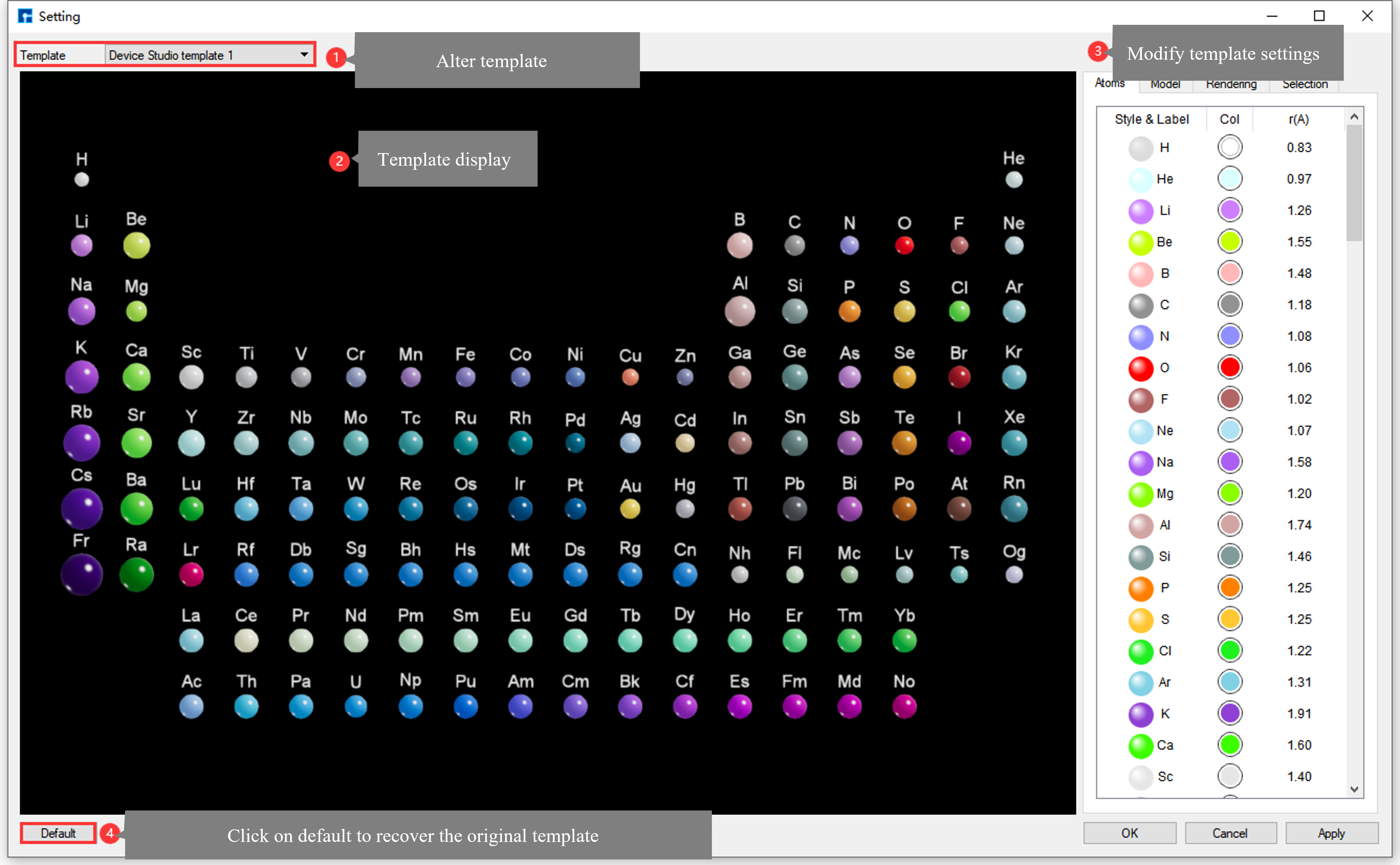Click the radius value 0.83 for H
The height and width of the screenshot is (865, 1400).
click(1299, 147)
